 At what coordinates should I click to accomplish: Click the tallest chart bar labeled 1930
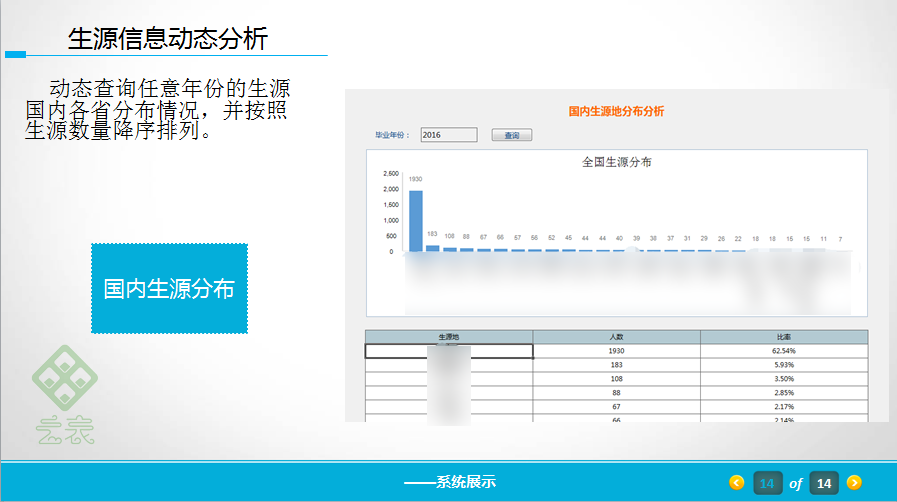click(416, 221)
